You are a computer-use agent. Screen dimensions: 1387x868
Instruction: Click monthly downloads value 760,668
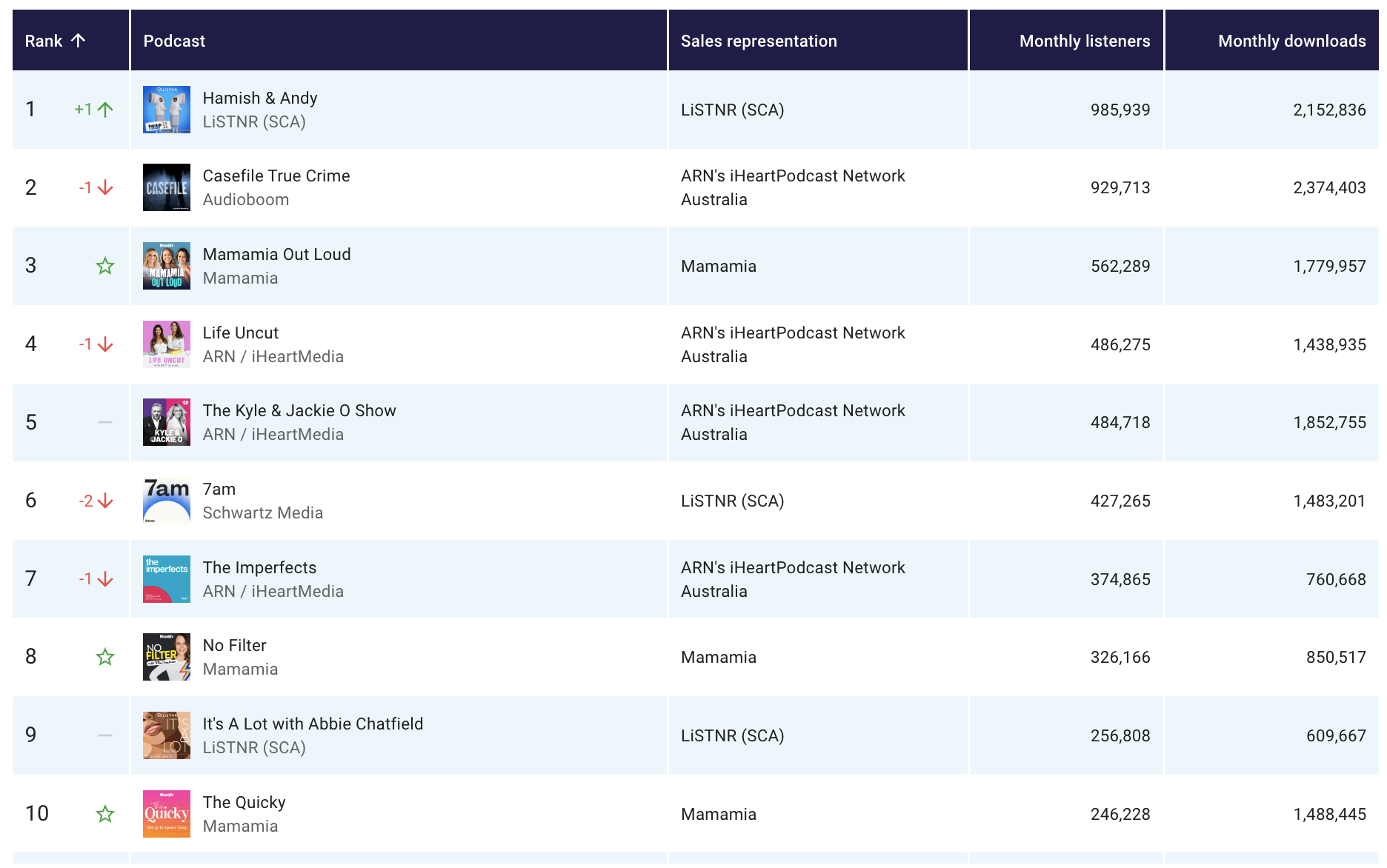(1336, 579)
